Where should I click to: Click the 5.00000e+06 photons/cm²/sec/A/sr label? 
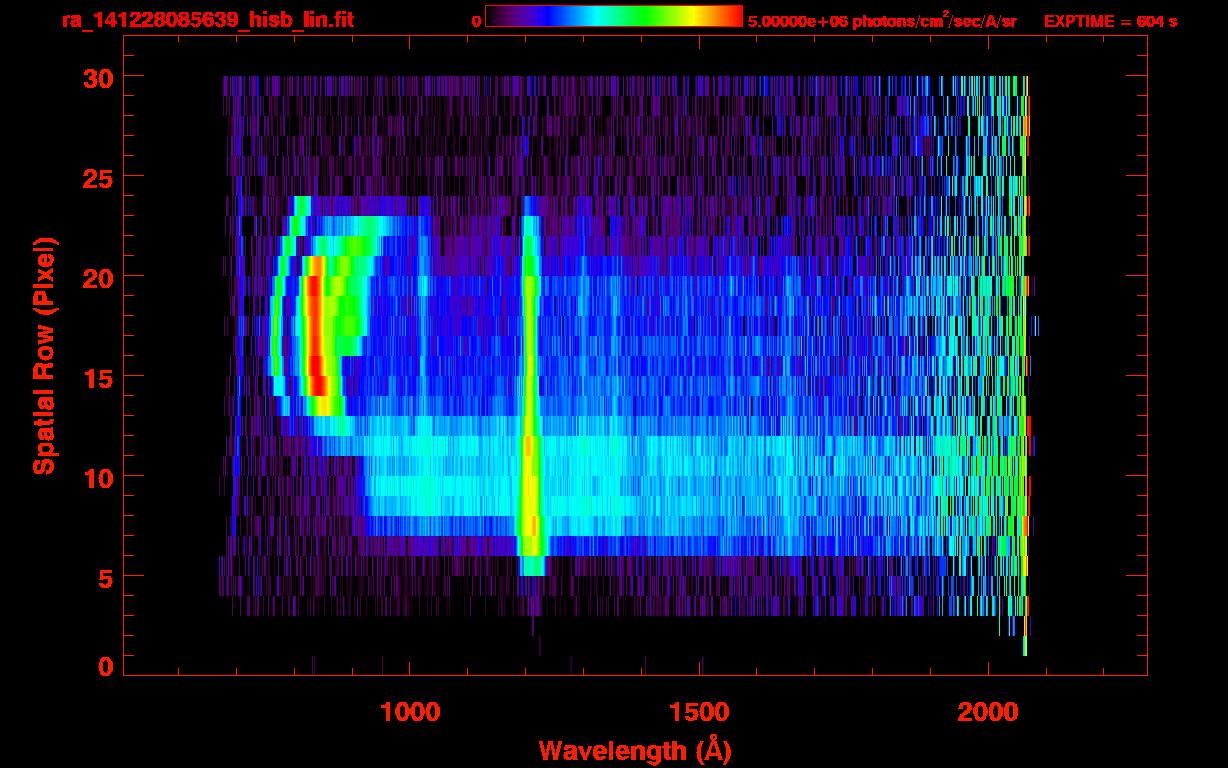(x=882, y=20)
